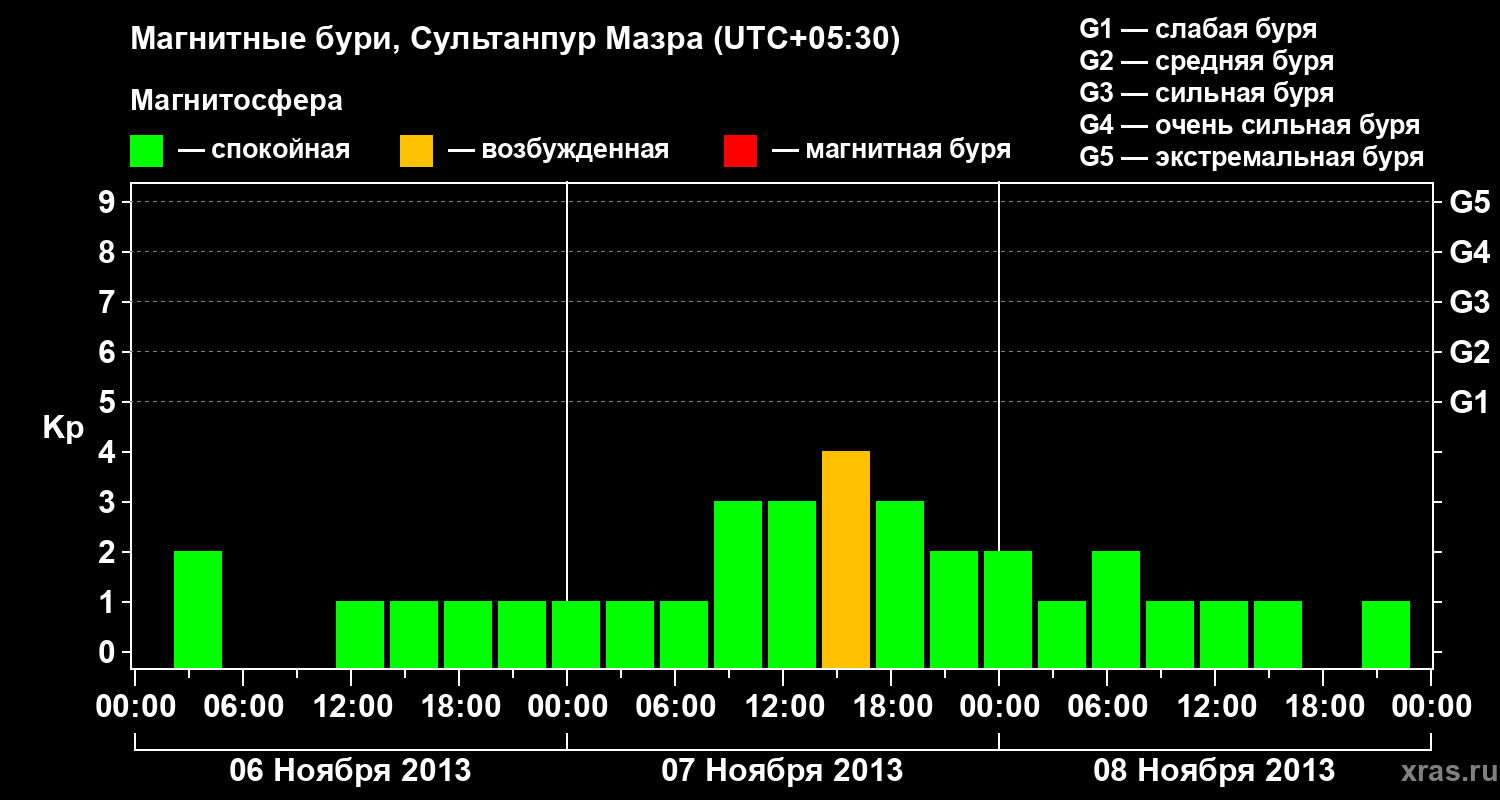Click the 'G4' label on the right axis
The height and width of the screenshot is (800, 1500).
click(x=1469, y=252)
